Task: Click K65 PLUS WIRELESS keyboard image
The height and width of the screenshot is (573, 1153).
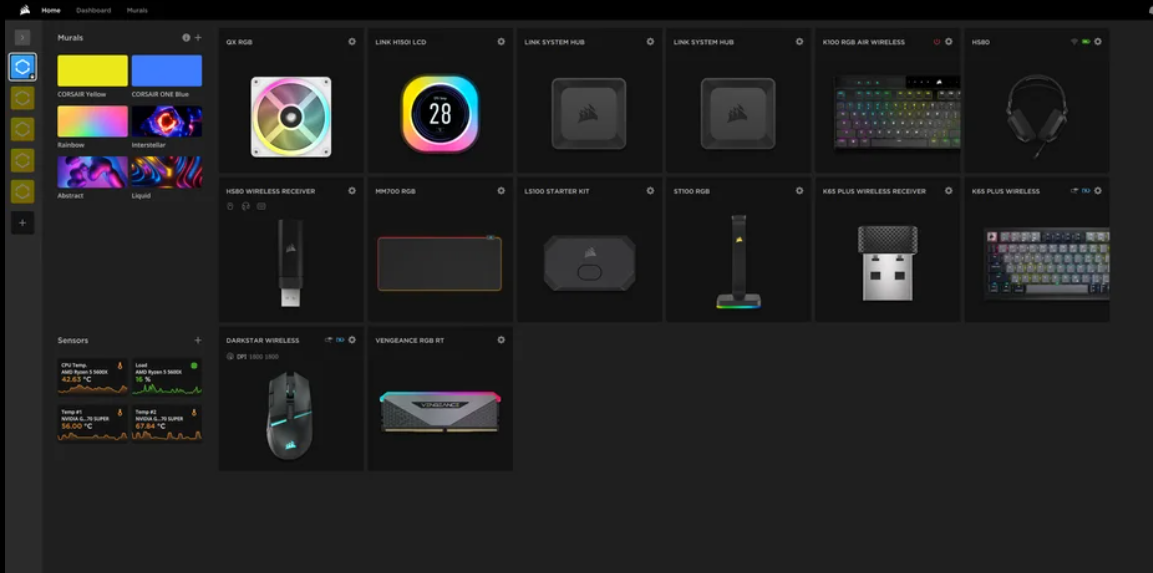Action: click(1047, 263)
